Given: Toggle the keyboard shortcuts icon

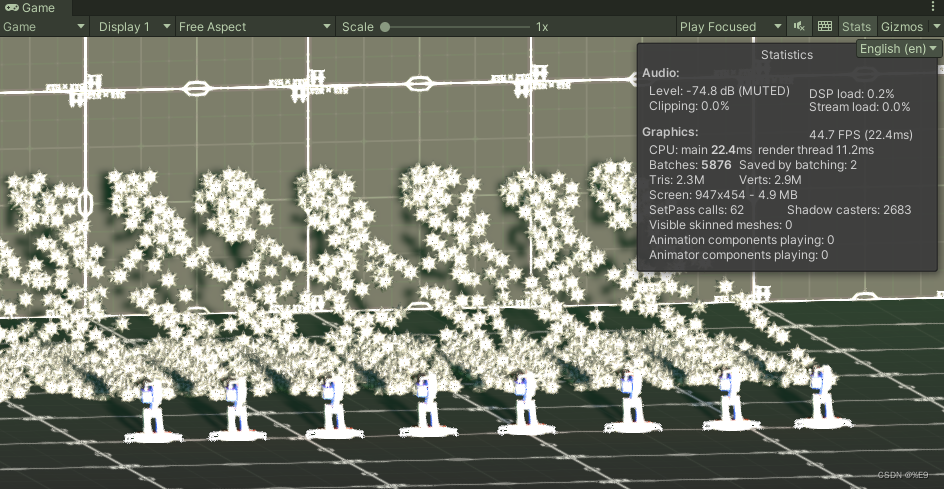Looking at the screenshot, I should (825, 26).
